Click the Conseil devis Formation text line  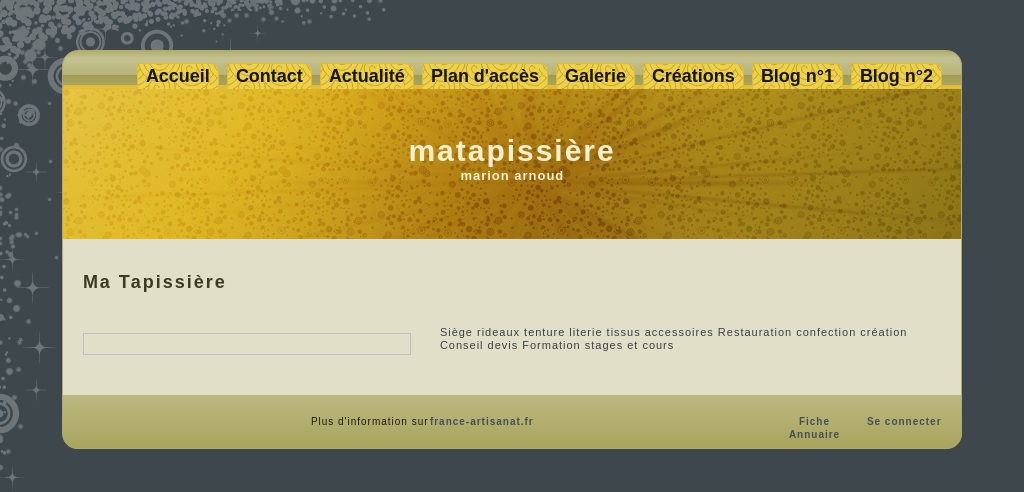(556, 345)
